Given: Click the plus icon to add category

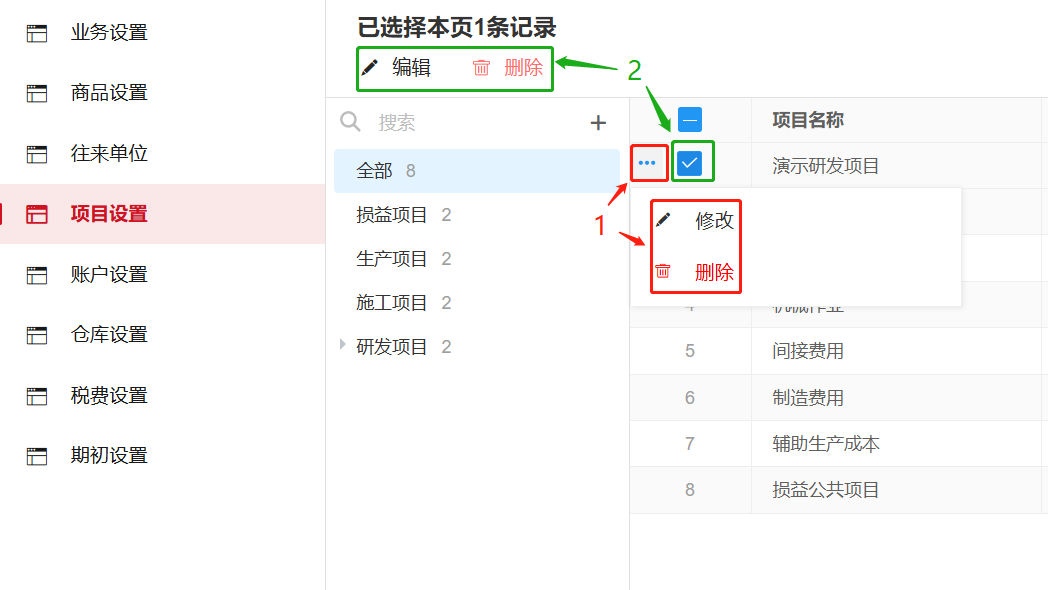Looking at the screenshot, I should (598, 123).
